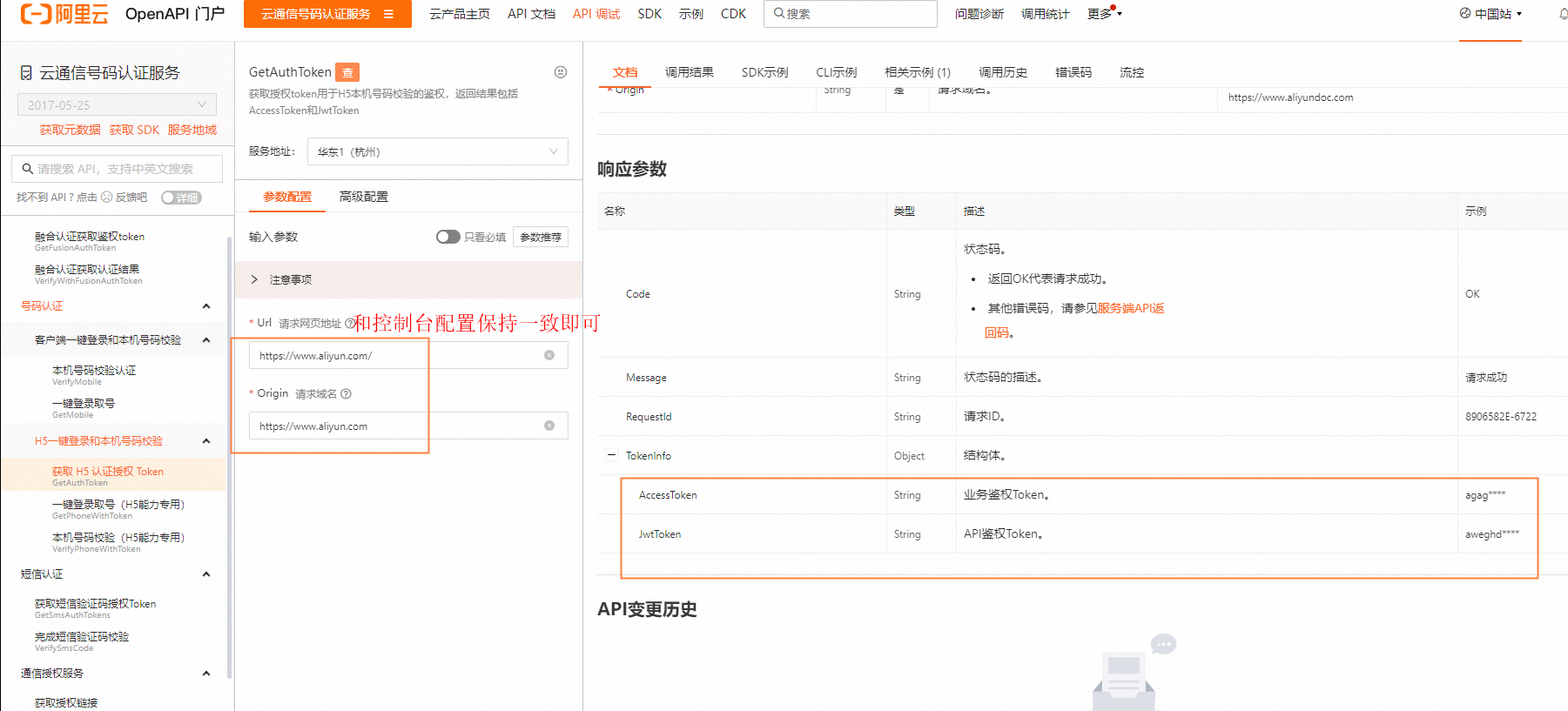Click the orange 查 badge next to GetAuthToken
Image resolution: width=1568 pixels, height=711 pixels.
click(347, 72)
